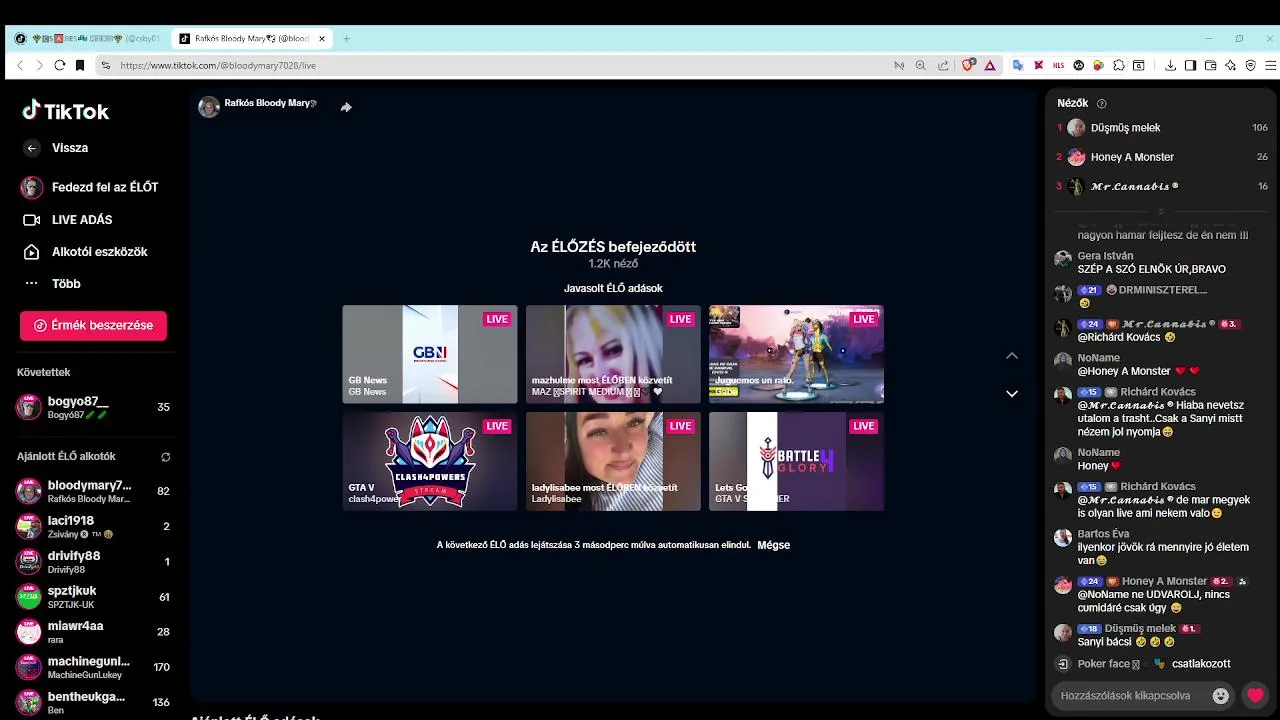This screenshot has height=720, width=1280.
Task: Open Leo AI sparkle icon
Action: (x=1230, y=65)
